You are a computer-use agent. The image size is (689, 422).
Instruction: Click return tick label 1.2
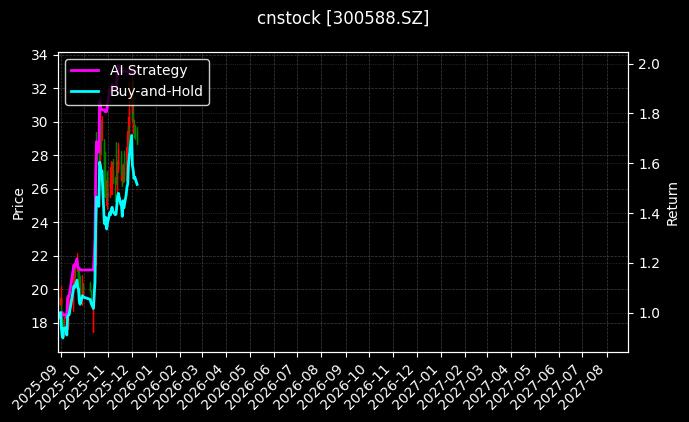point(649,263)
